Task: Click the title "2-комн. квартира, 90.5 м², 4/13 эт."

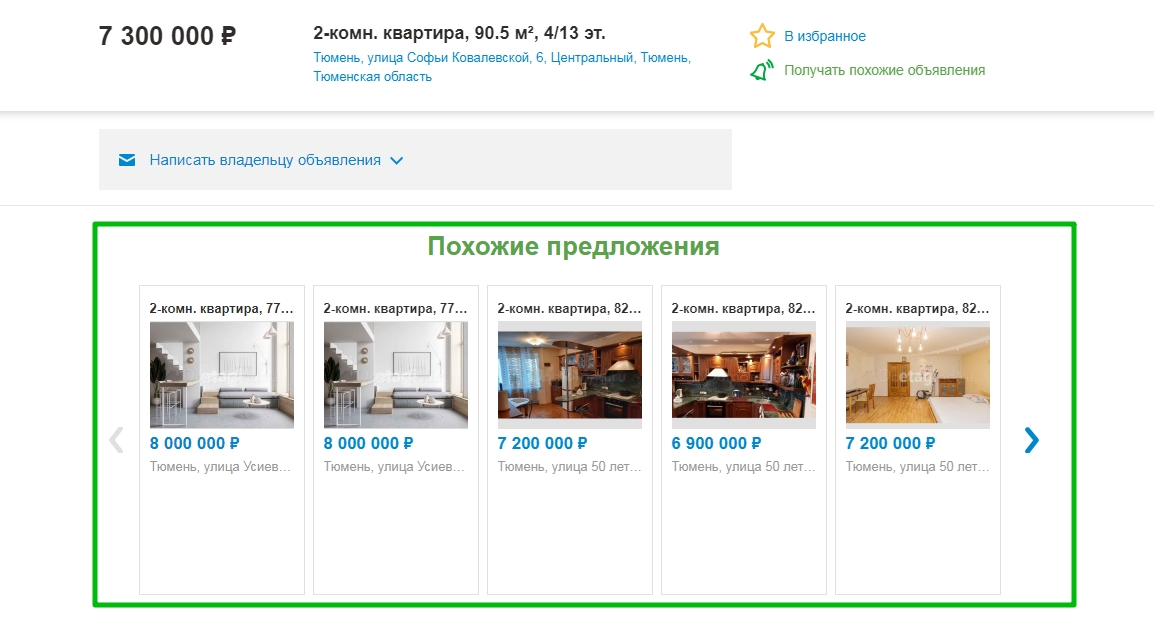Action: [x=459, y=33]
